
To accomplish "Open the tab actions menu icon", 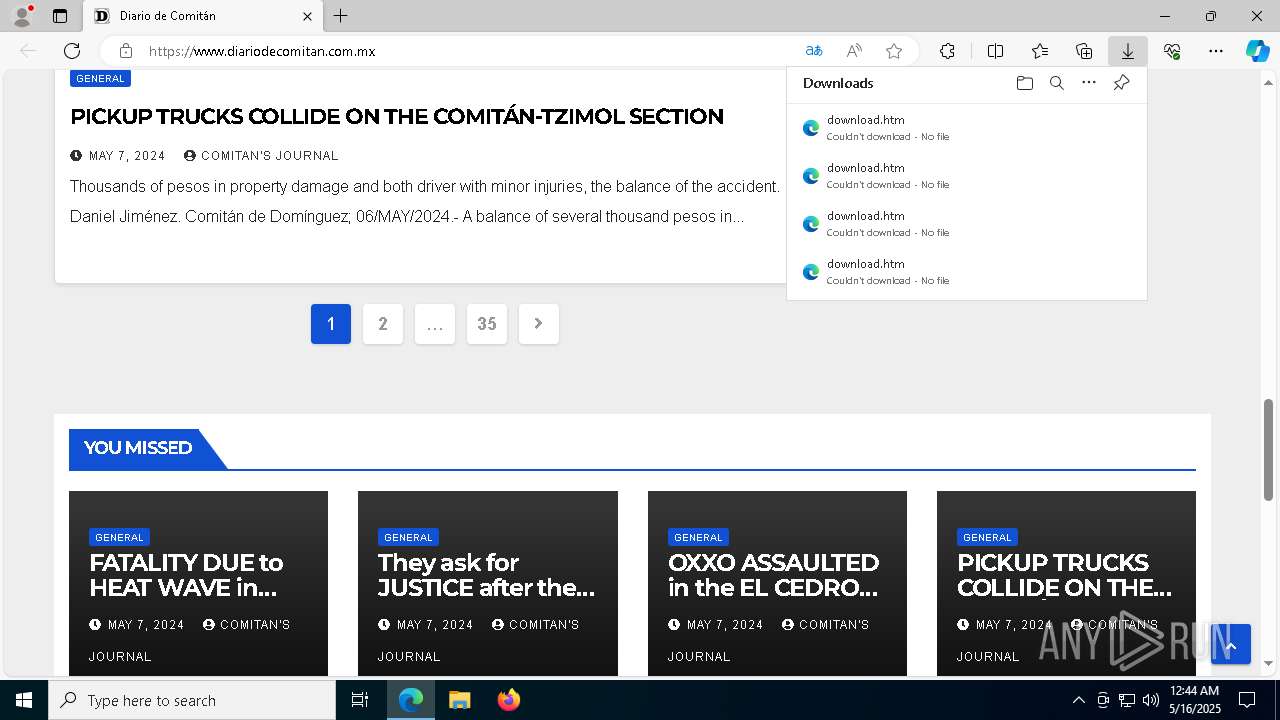I will [x=60, y=16].
